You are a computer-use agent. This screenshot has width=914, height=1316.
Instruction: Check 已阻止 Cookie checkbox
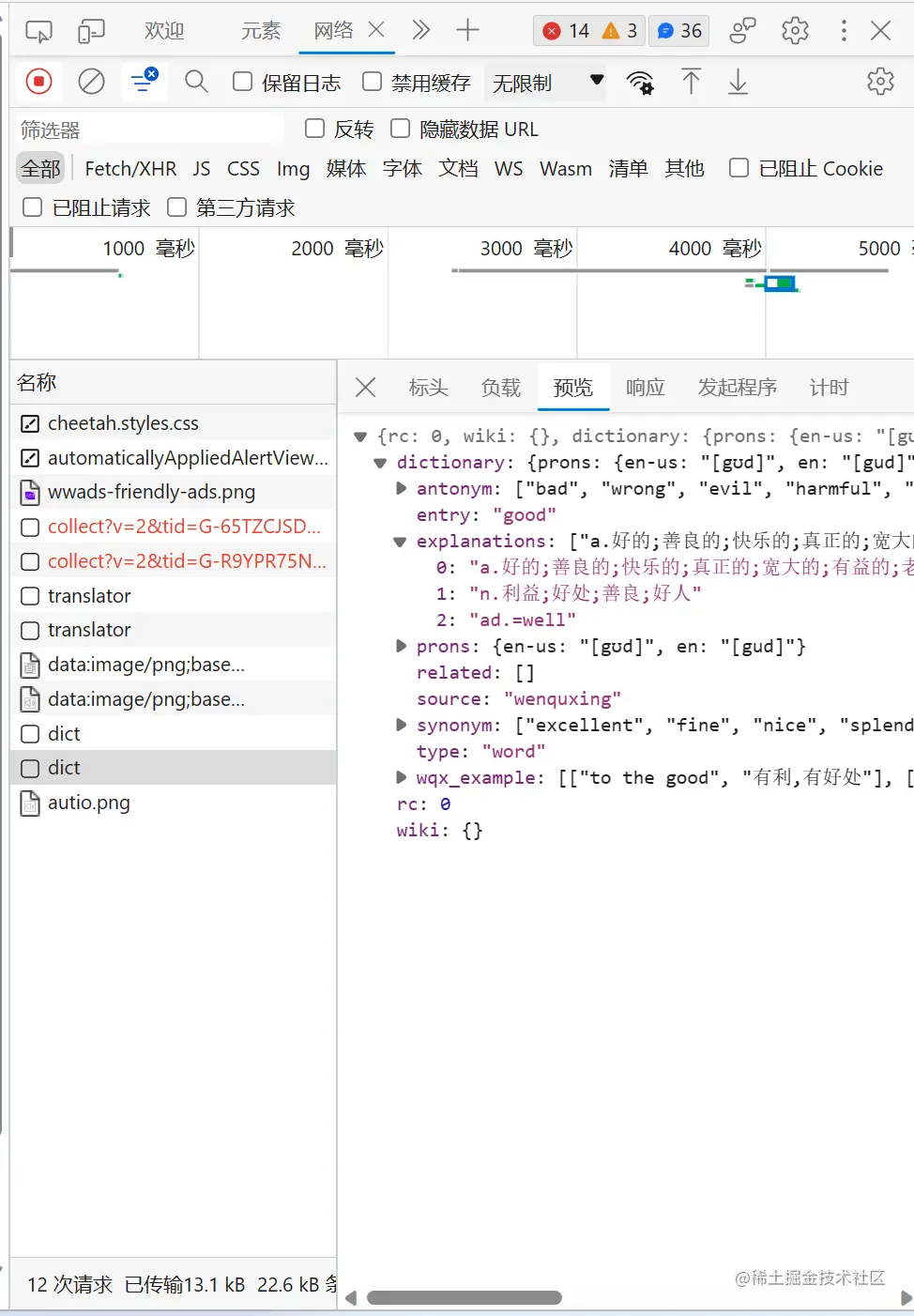(739, 168)
